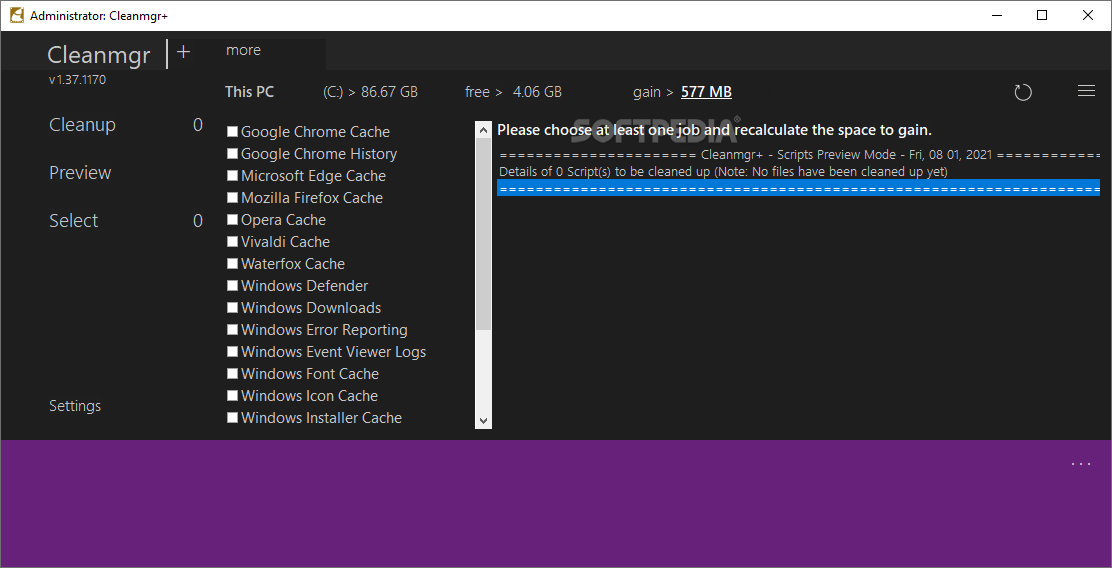Select Windows Icon Cache checkbox
This screenshot has width=1112, height=568.
click(x=232, y=395)
